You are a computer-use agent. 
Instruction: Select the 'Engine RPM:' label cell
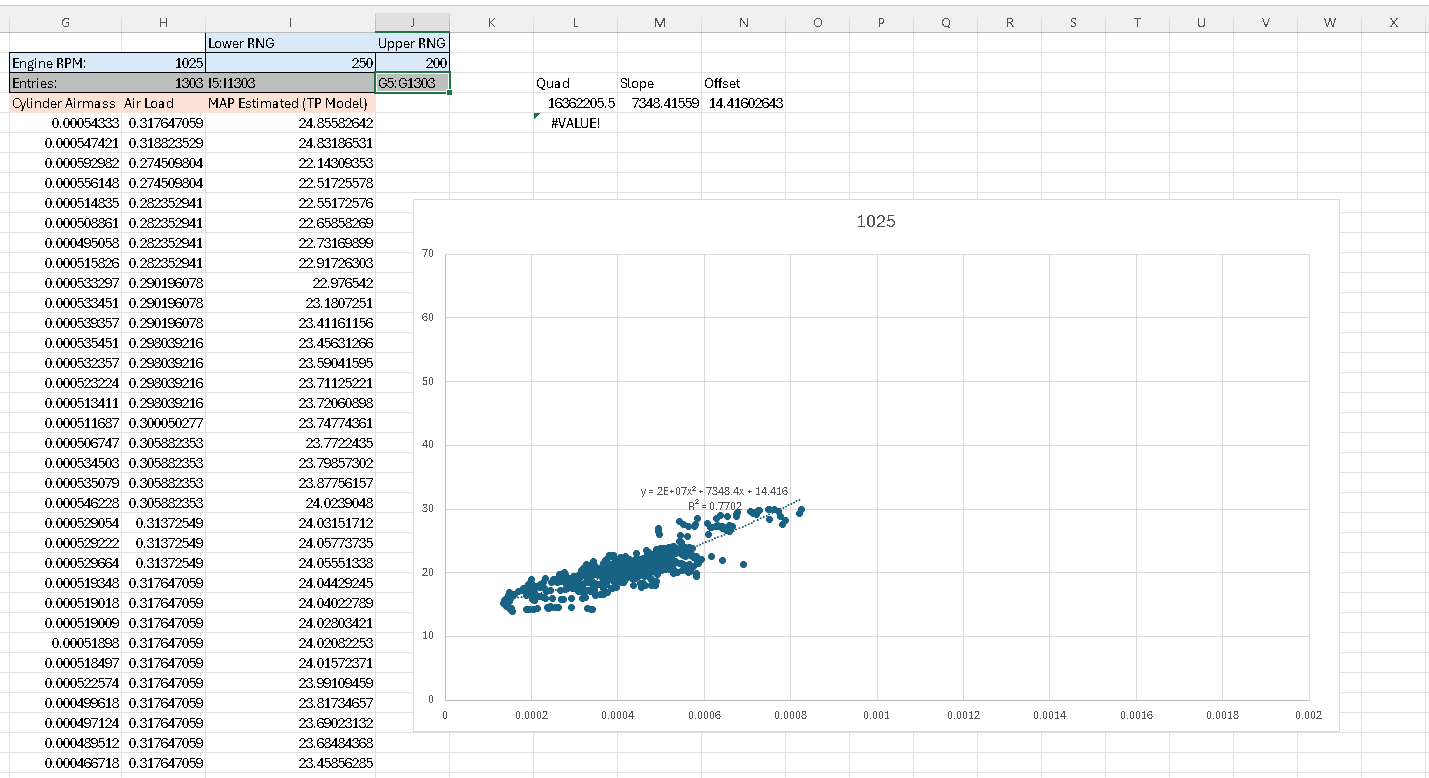pyautogui.click(x=65, y=63)
